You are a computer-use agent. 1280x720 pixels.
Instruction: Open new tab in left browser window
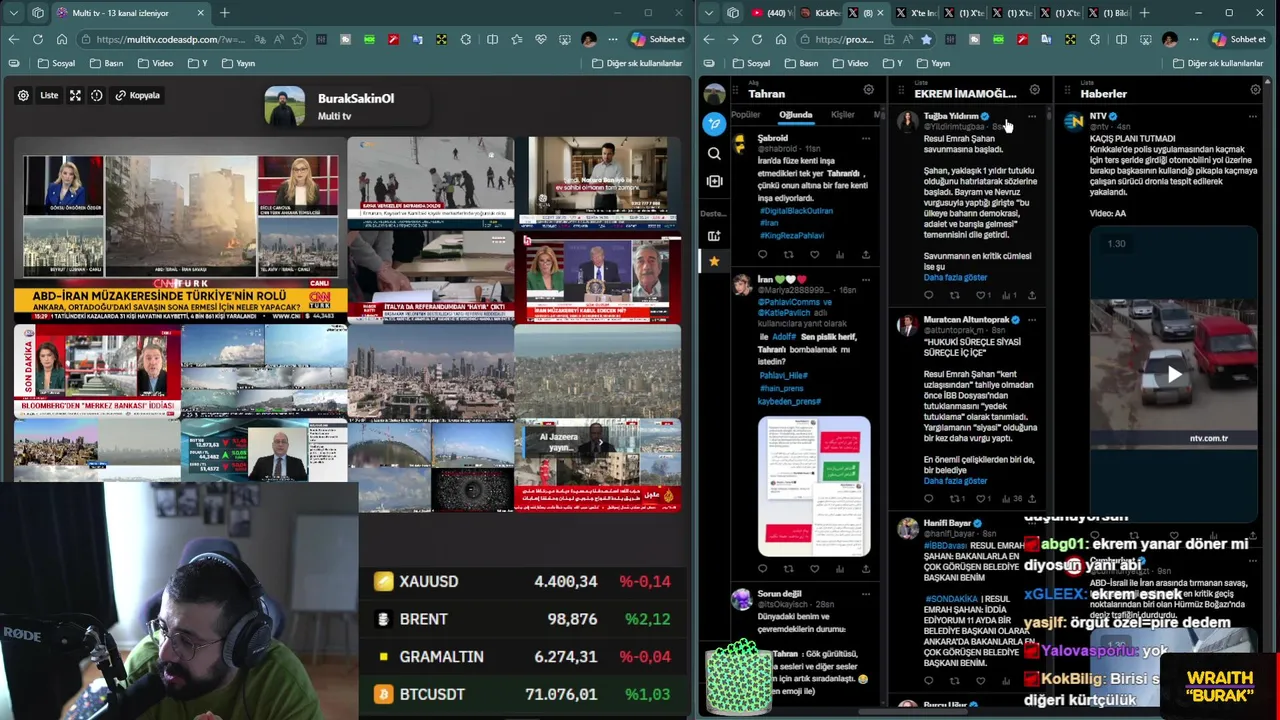[225, 13]
